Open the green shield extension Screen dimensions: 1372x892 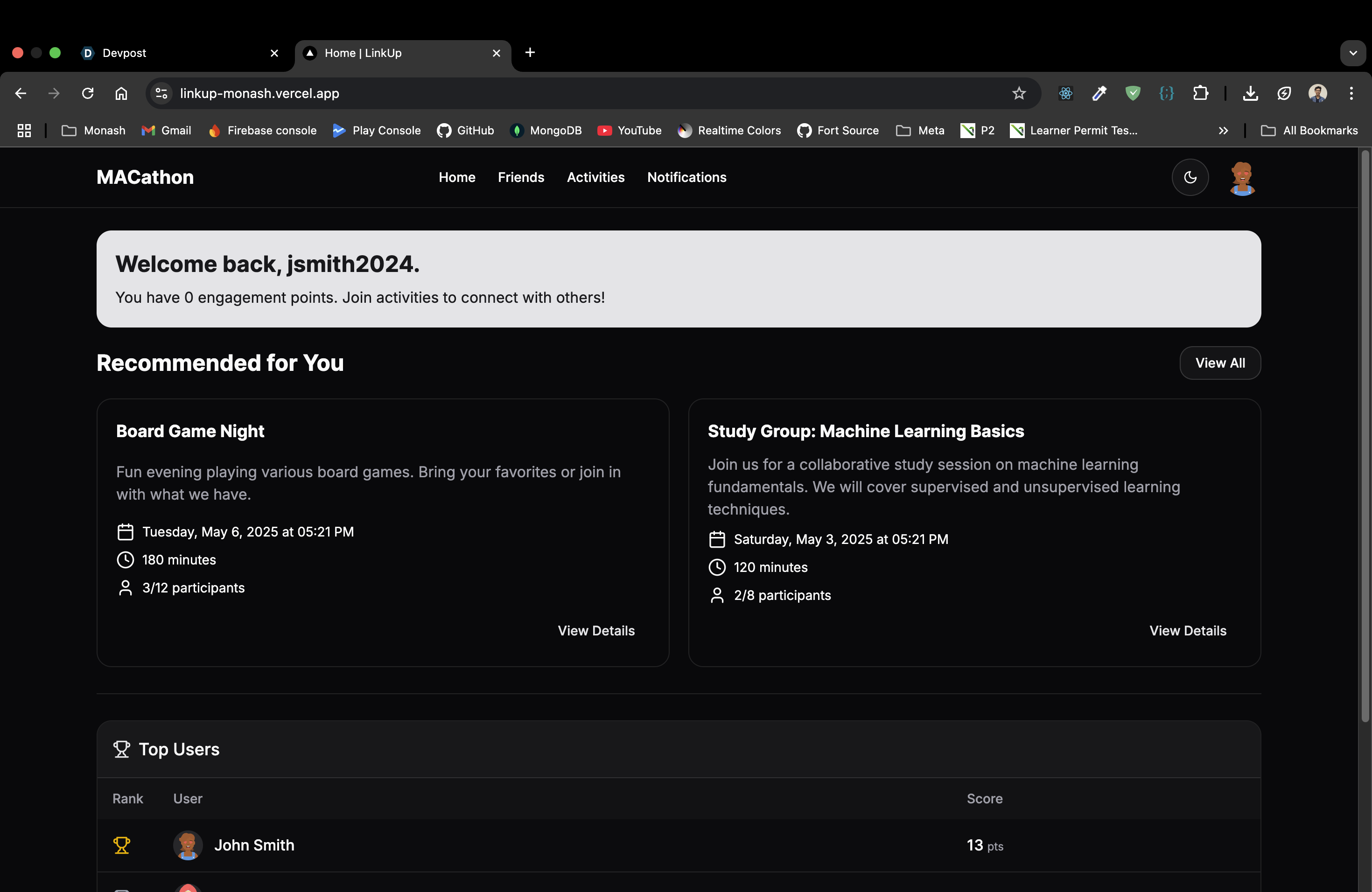pyautogui.click(x=1133, y=93)
